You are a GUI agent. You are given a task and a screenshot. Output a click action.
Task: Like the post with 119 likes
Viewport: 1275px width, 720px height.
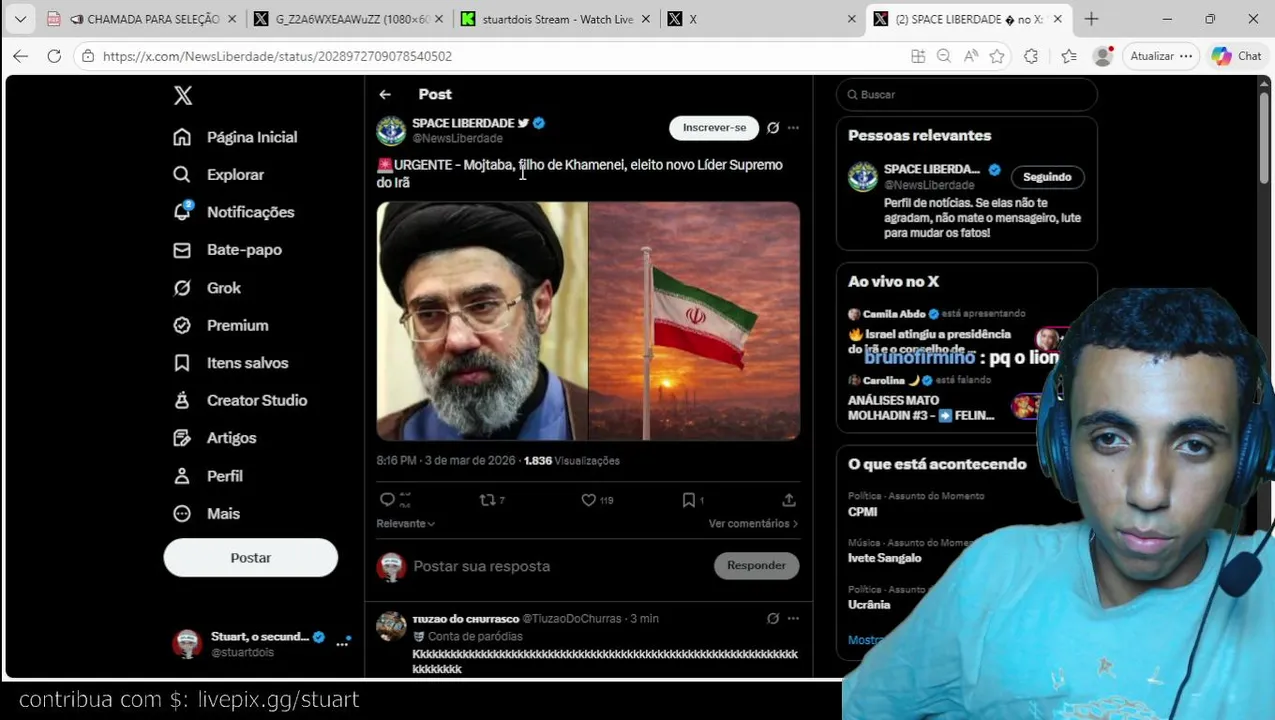pos(589,500)
